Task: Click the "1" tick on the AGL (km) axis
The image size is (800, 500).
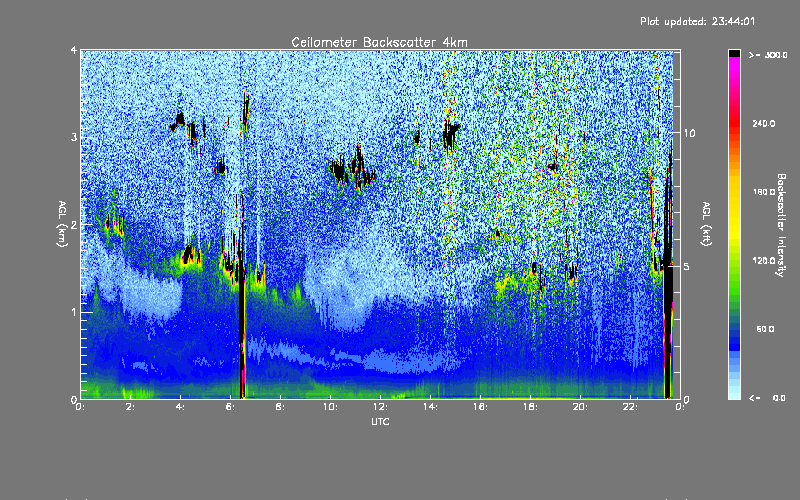Action: (x=74, y=312)
